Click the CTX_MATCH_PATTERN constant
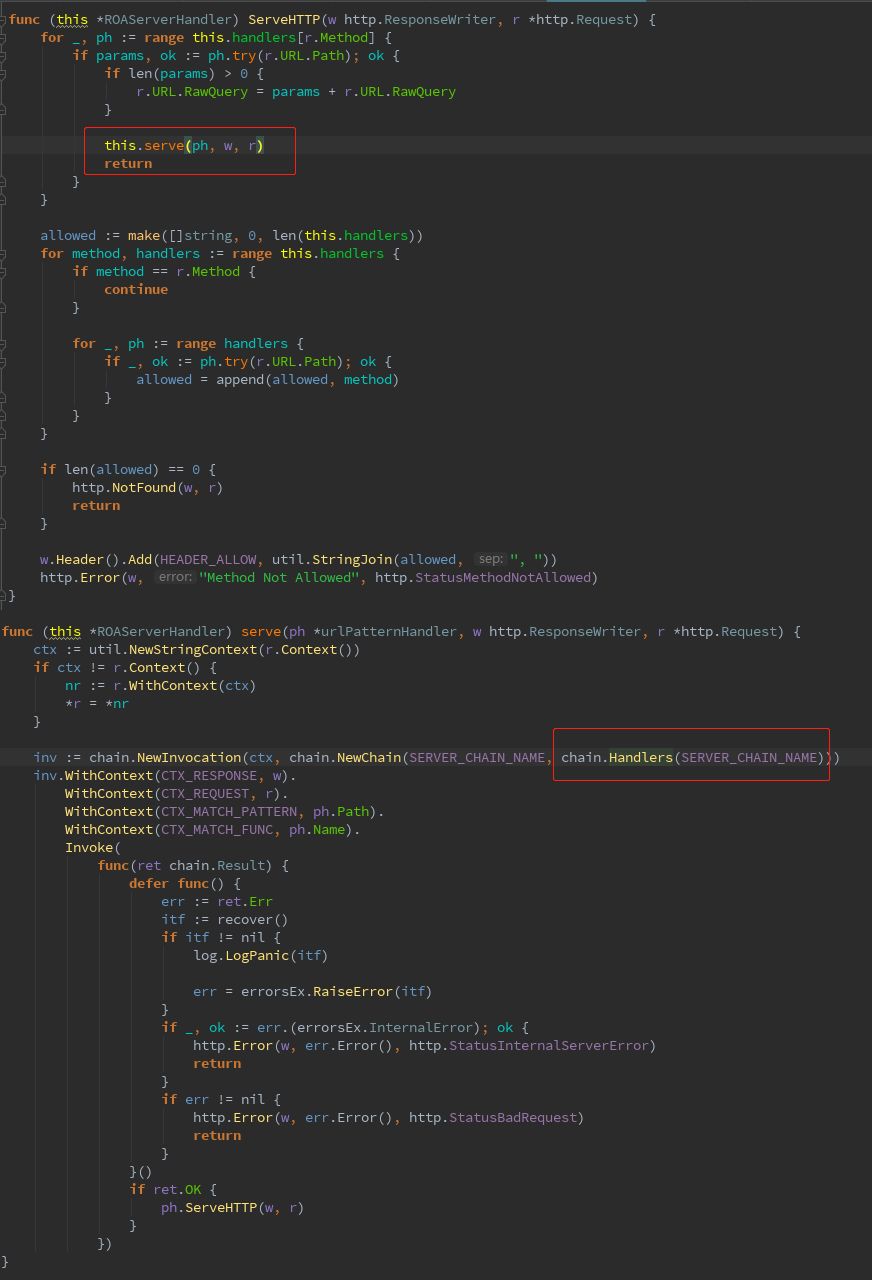Screen dimensions: 872x1280 pos(228,811)
